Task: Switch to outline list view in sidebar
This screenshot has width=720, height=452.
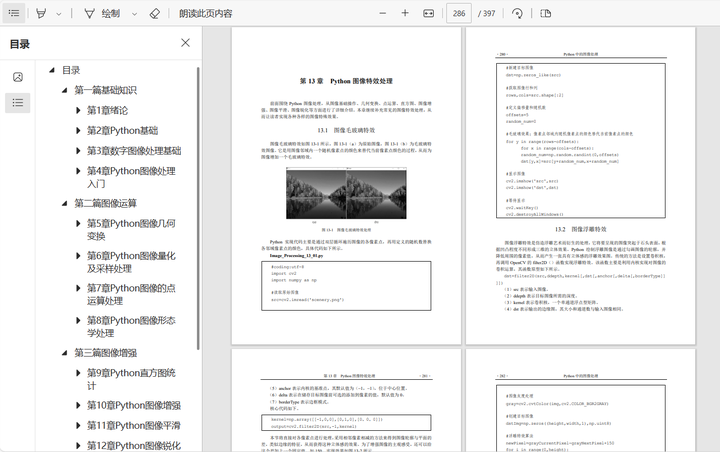Action: (18, 102)
